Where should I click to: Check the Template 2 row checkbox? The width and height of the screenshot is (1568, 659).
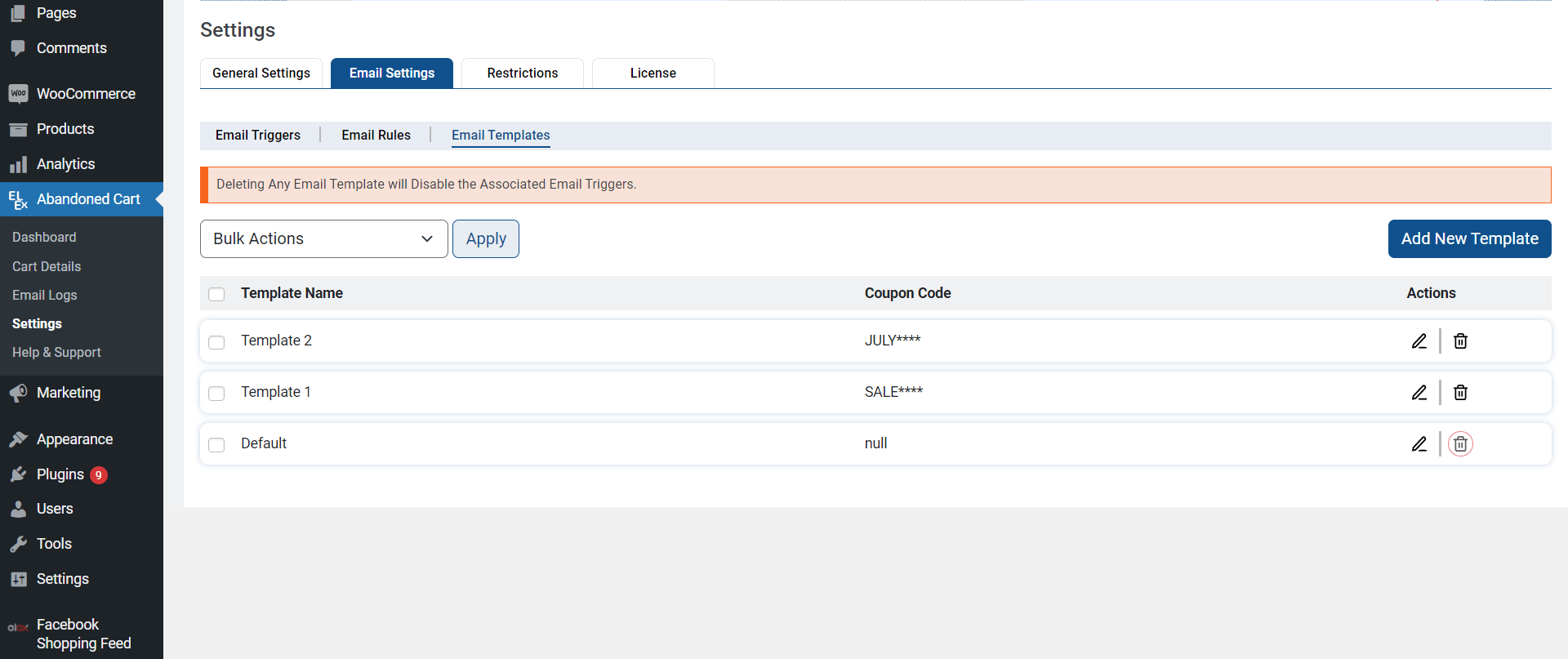[216, 342]
